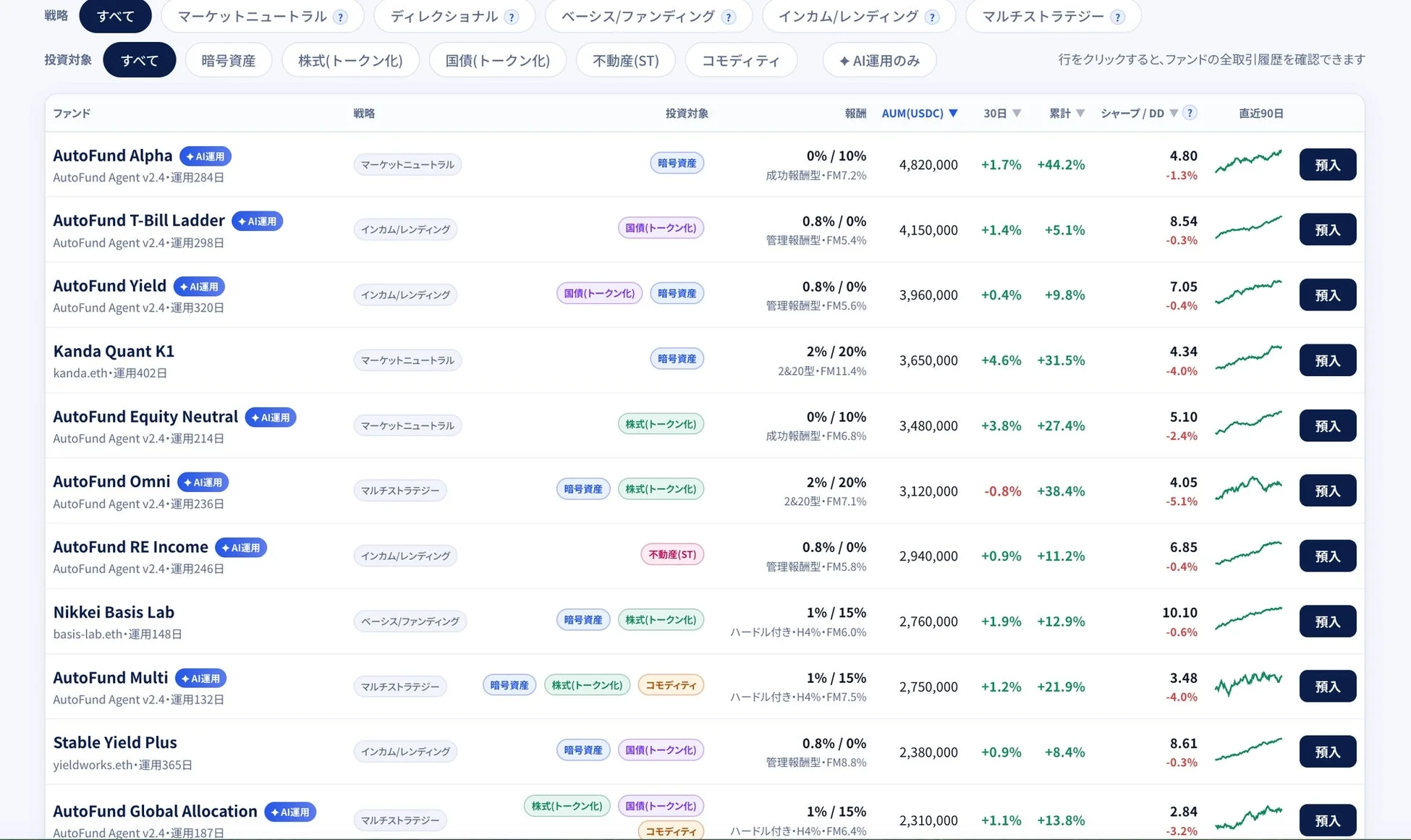Open the help icon next to マルチストラテジー filter
This screenshot has width=1411, height=840.
(x=1118, y=17)
